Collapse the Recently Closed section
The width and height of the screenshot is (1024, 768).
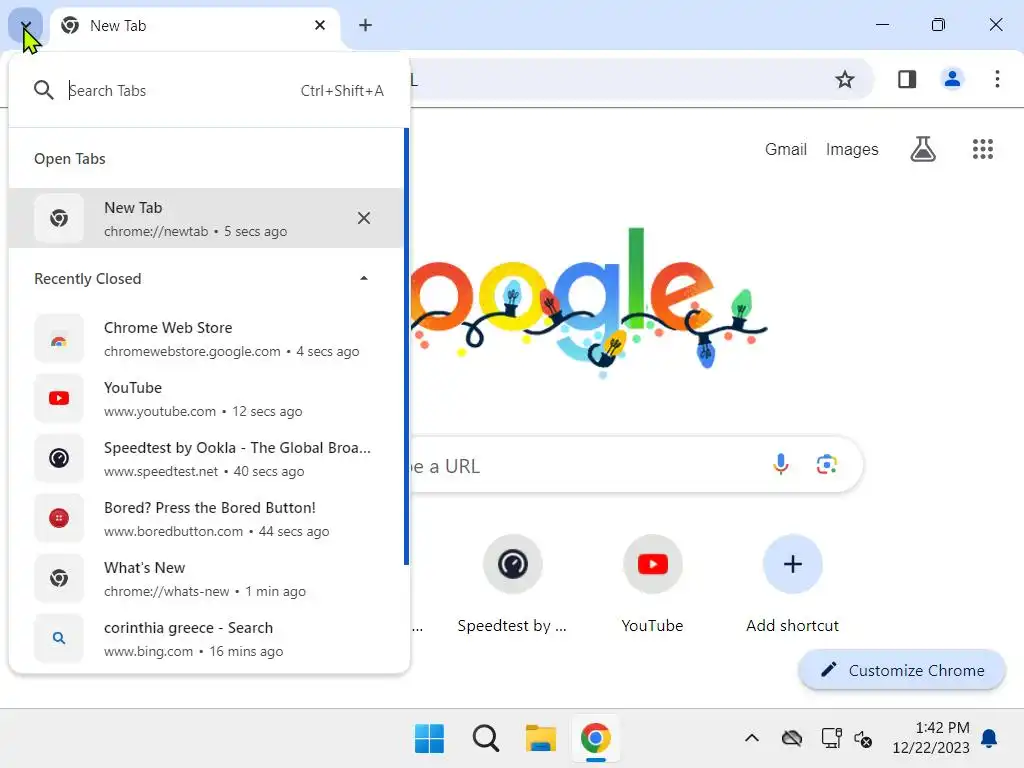(x=364, y=279)
